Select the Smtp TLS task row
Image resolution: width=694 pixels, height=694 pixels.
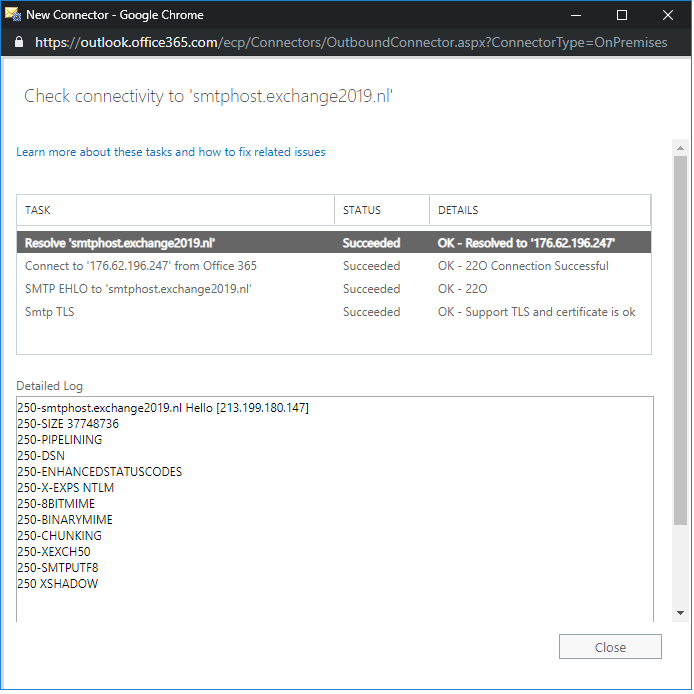pos(50,312)
